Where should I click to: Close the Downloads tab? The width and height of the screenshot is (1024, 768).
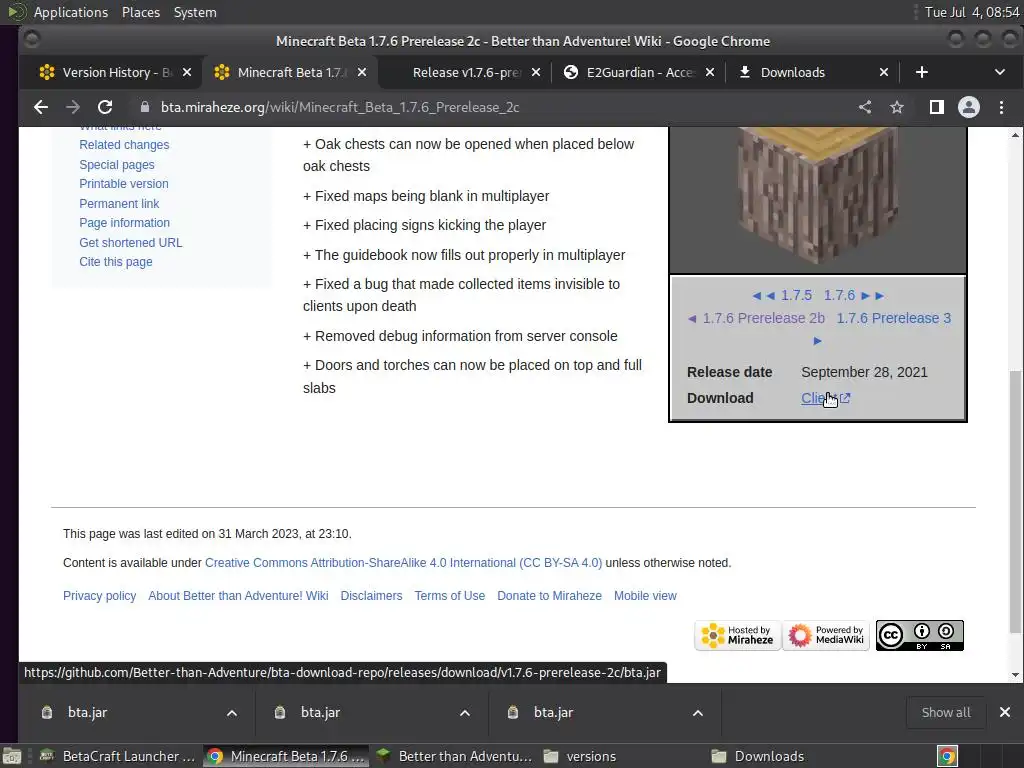click(884, 72)
